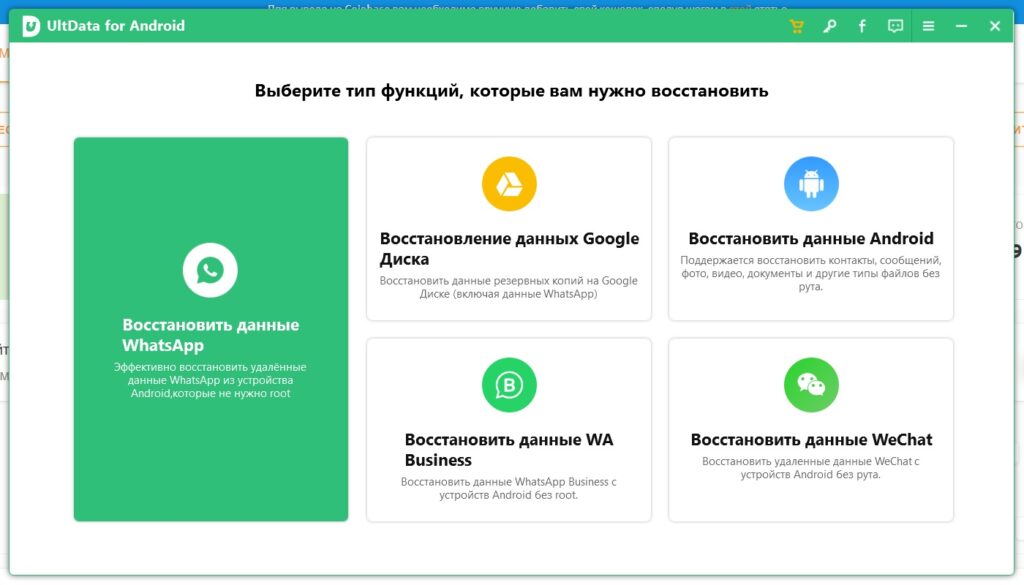Click the green WeChat icon
1024x585 pixels.
(811, 385)
